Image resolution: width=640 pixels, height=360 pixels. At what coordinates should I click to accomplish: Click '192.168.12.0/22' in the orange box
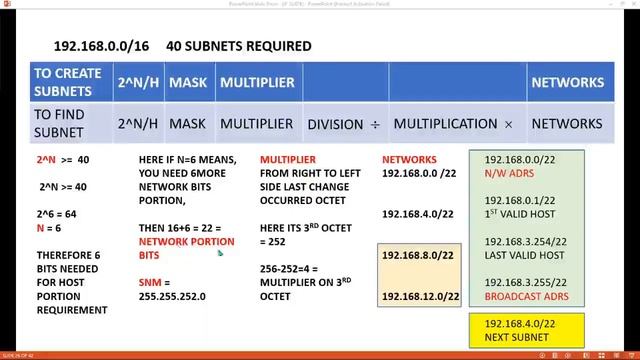tap(420, 297)
